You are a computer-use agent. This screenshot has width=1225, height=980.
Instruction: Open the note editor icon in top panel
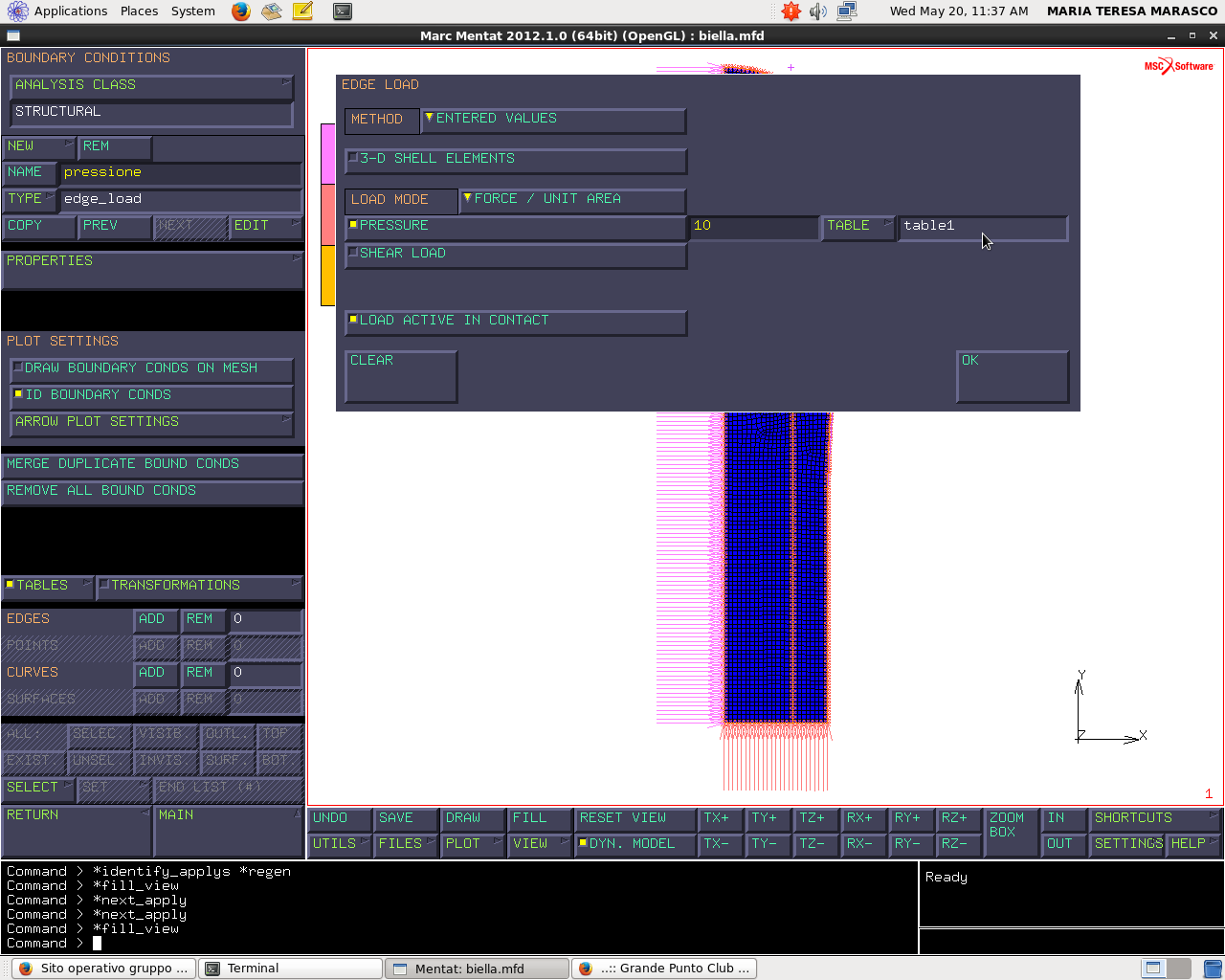tap(302, 11)
